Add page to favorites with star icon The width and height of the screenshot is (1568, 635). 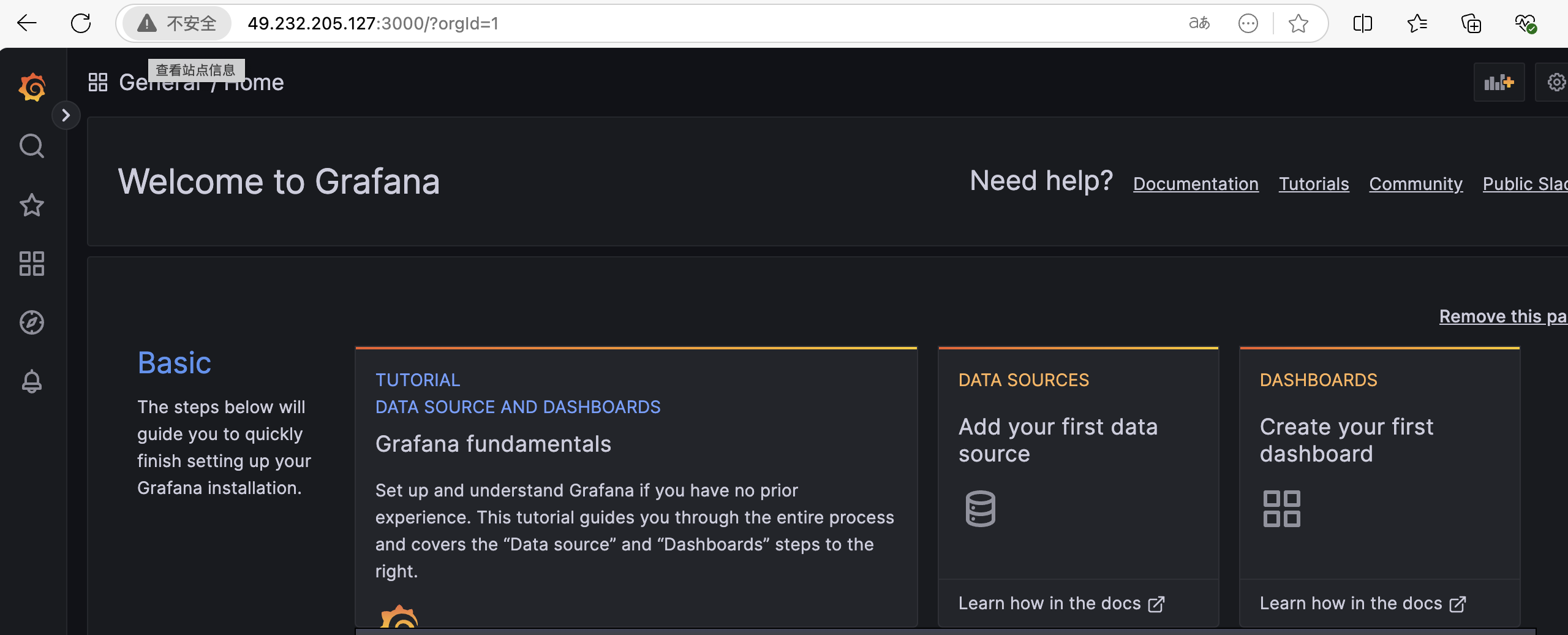click(x=1298, y=23)
